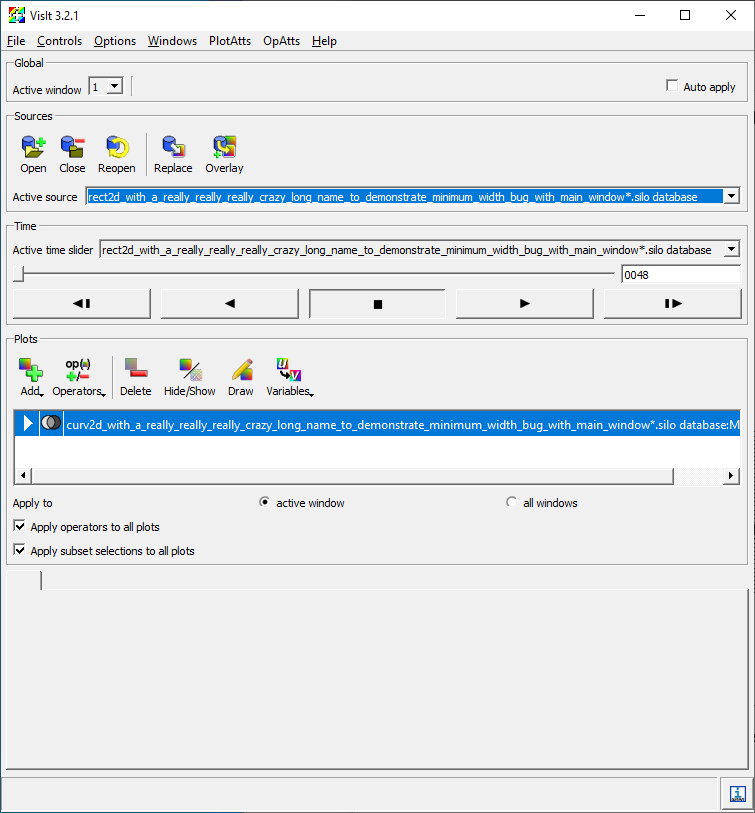Viewport: 755px width, 813px height.
Task: Click the plot type icon in plot list
Action: pos(51,423)
